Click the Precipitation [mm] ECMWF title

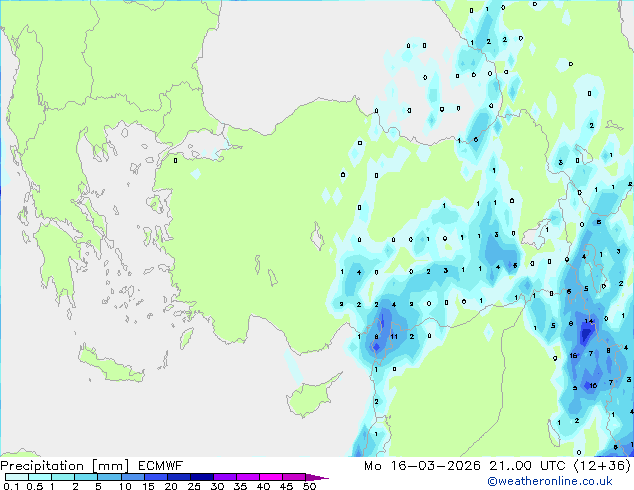click(x=92, y=466)
